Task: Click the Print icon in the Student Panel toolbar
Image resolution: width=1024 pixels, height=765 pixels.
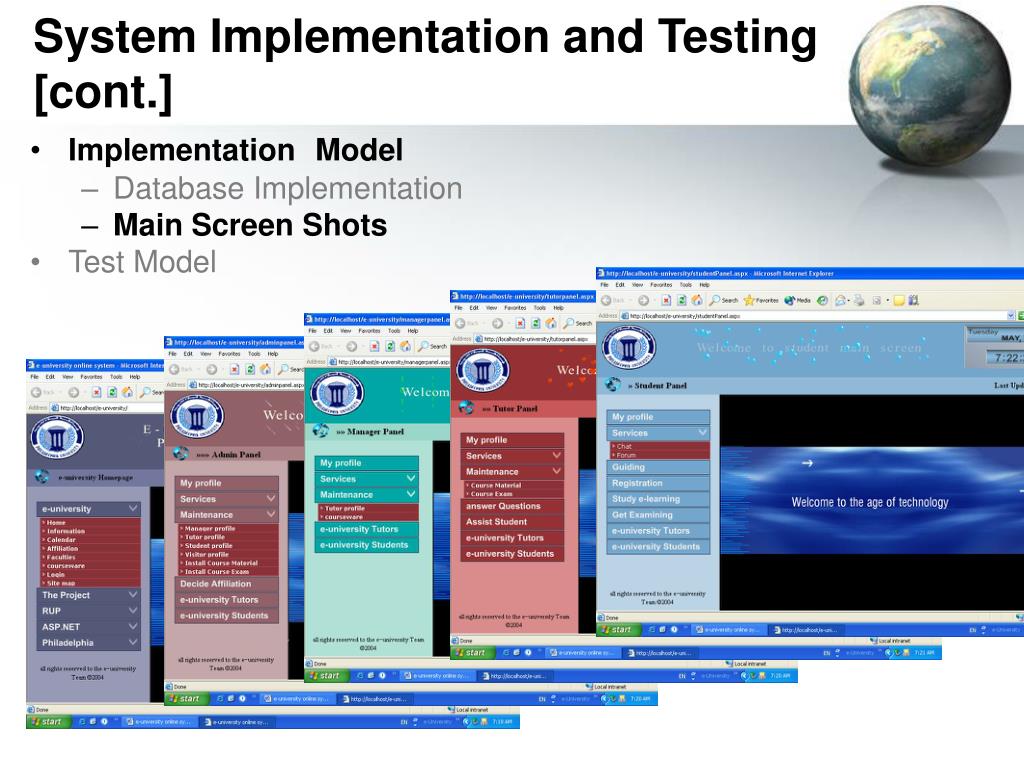Action: [859, 301]
